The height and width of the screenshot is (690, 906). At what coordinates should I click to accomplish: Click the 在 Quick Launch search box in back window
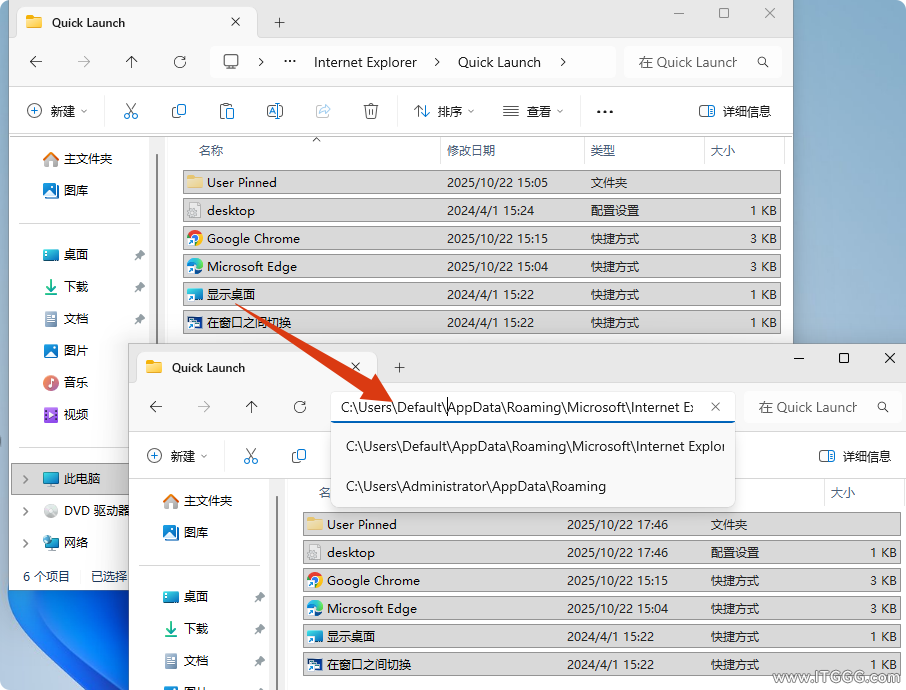(x=688, y=62)
